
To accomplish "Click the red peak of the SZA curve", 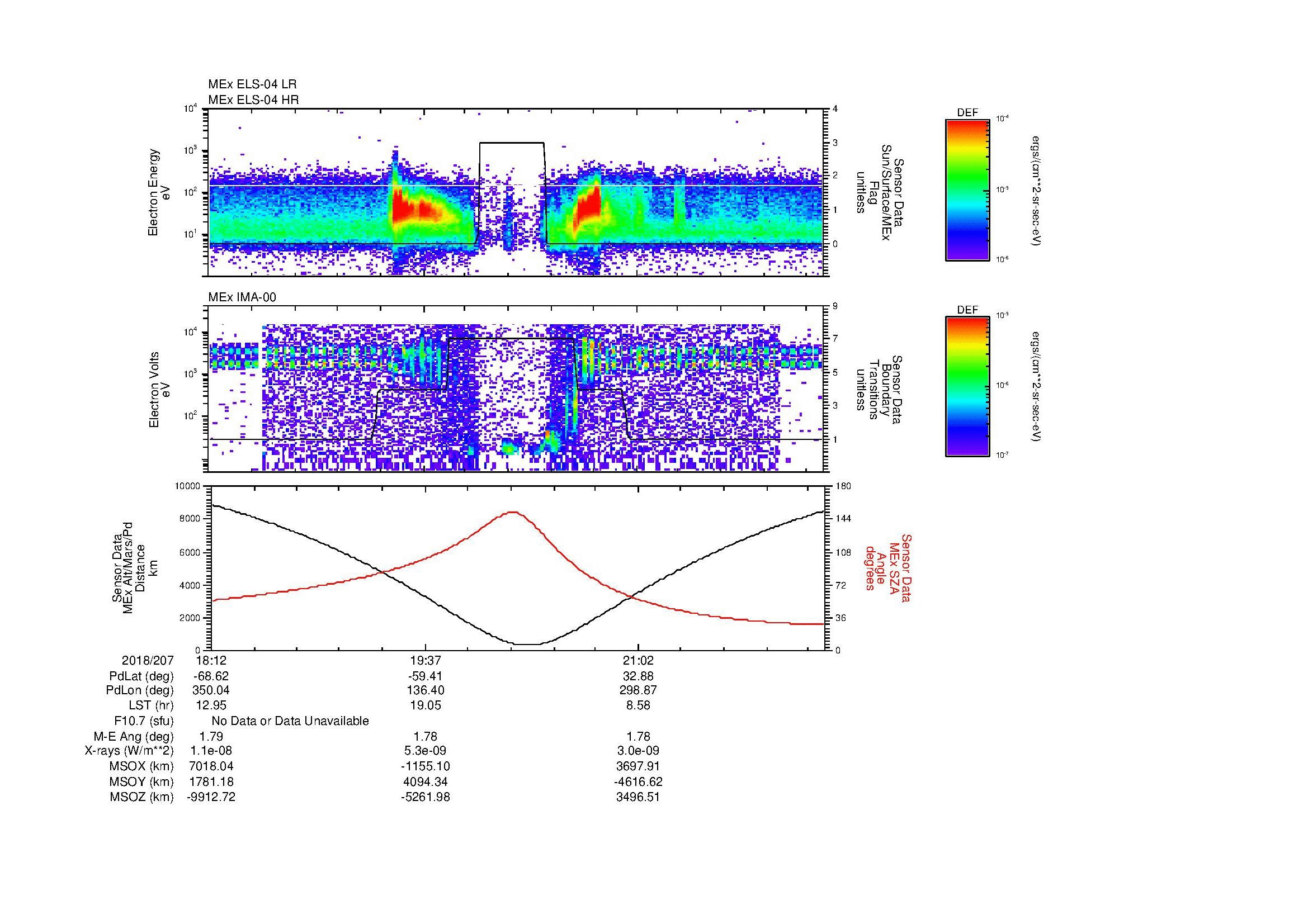I will coord(513,512).
